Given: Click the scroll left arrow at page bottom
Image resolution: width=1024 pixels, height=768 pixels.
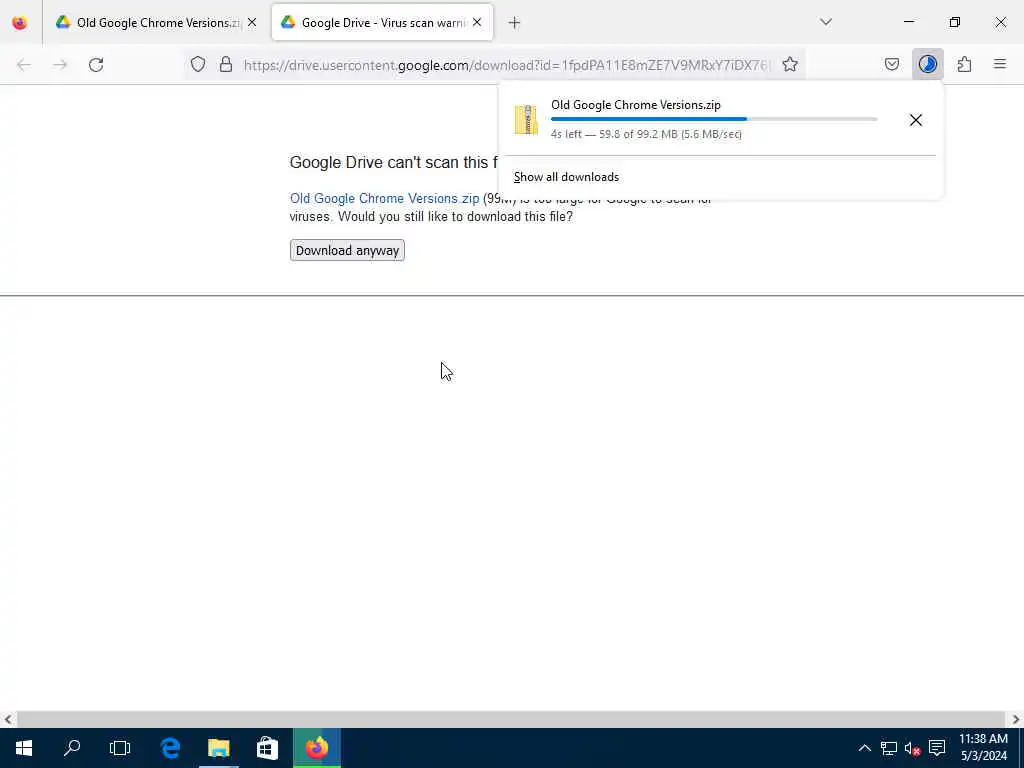Looking at the screenshot, I should pos(8,719).
